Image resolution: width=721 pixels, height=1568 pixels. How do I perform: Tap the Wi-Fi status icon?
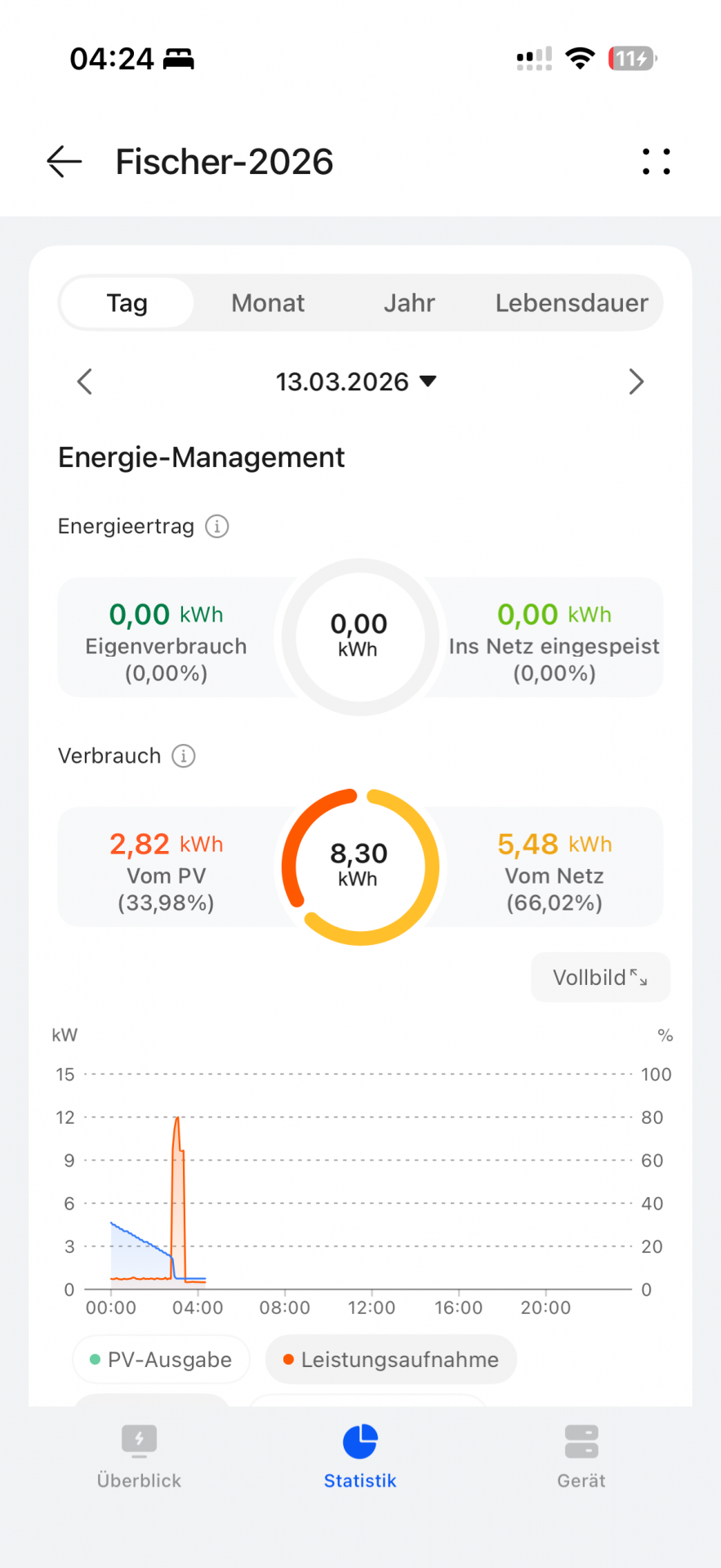pos(580,59)
